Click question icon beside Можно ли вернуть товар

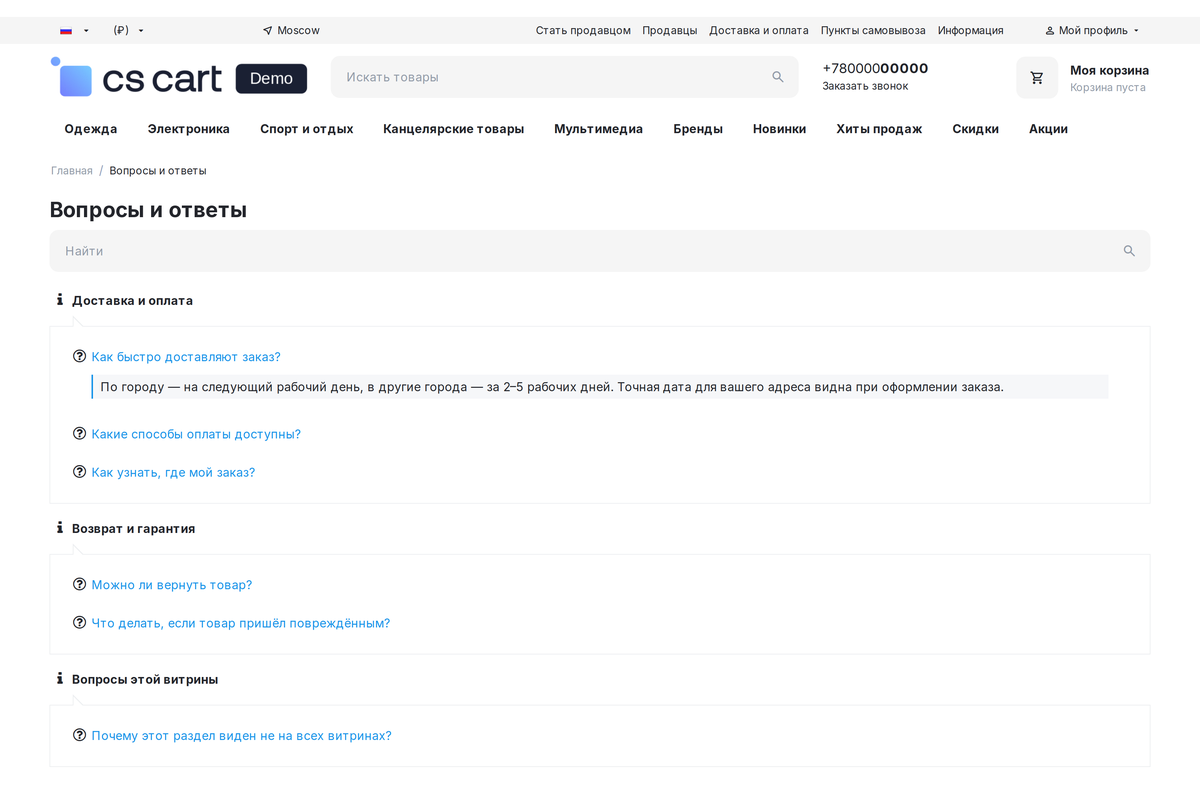(80, 584)
